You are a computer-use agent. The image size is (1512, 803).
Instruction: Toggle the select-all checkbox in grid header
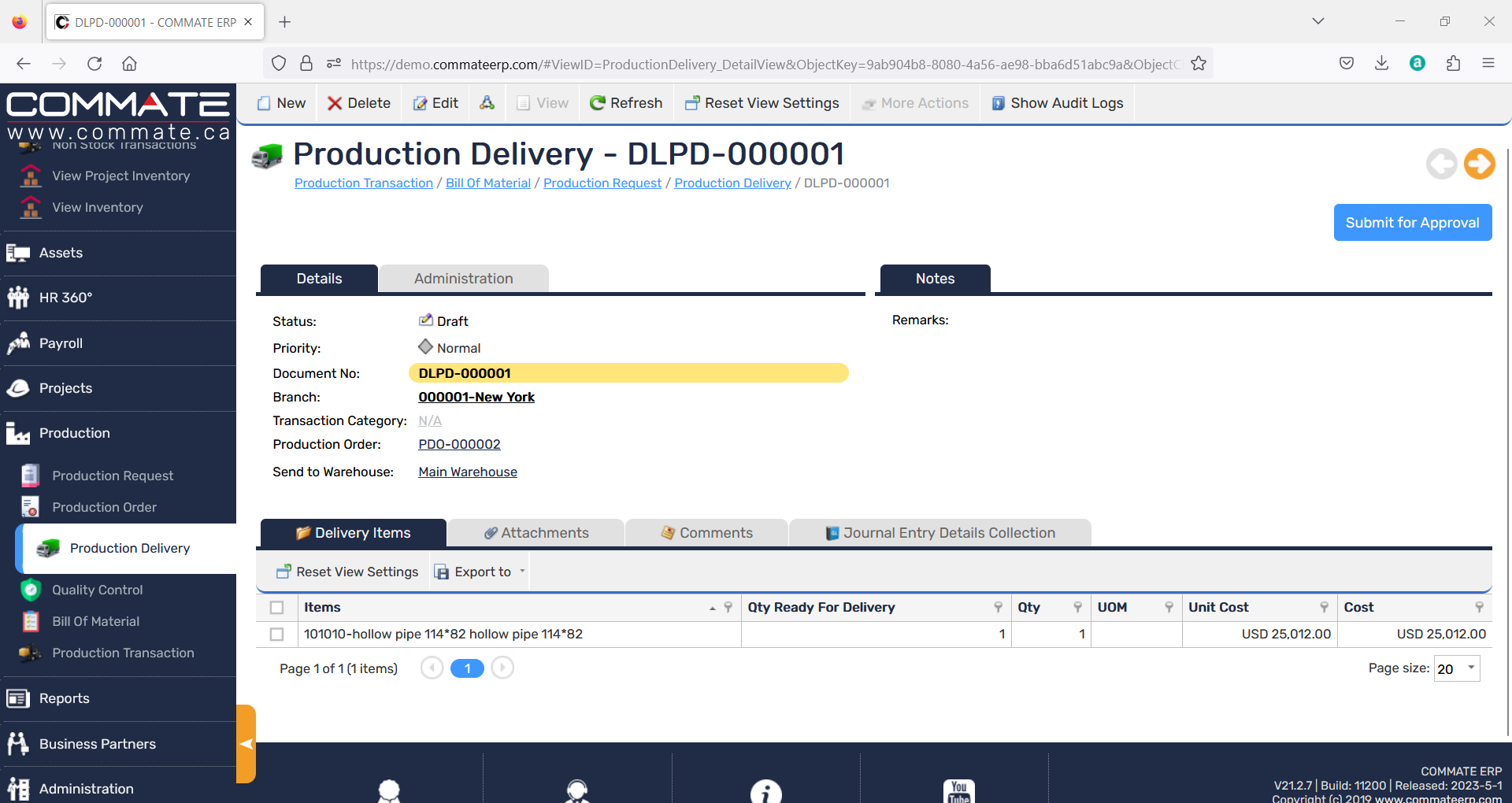click(x=276, y=608)
